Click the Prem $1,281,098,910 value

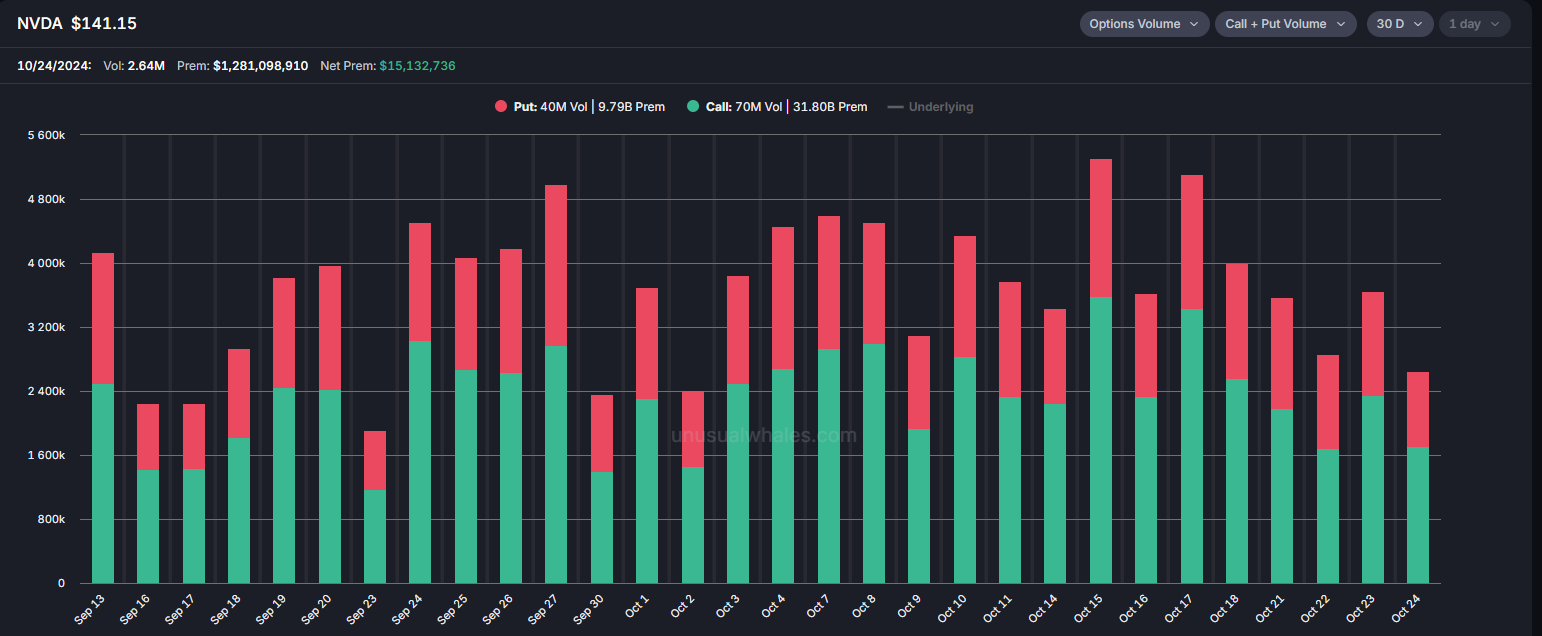260,65
